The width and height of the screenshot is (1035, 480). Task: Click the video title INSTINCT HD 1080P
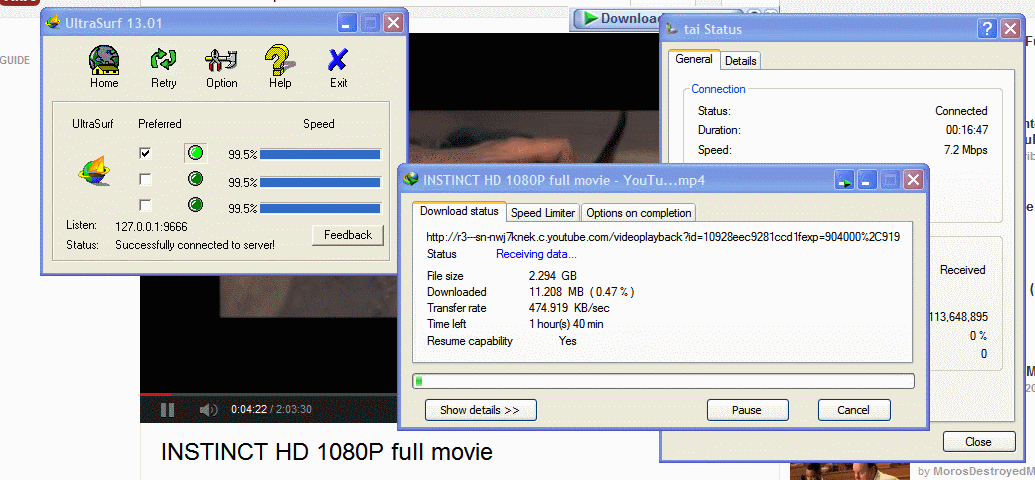(326, 452)
